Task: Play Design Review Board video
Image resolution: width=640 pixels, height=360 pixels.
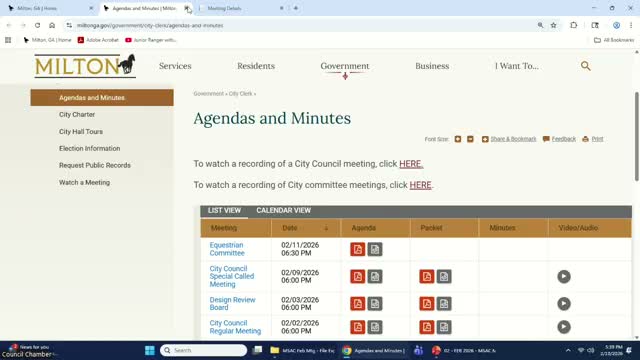Action: [x=564, y=304]
